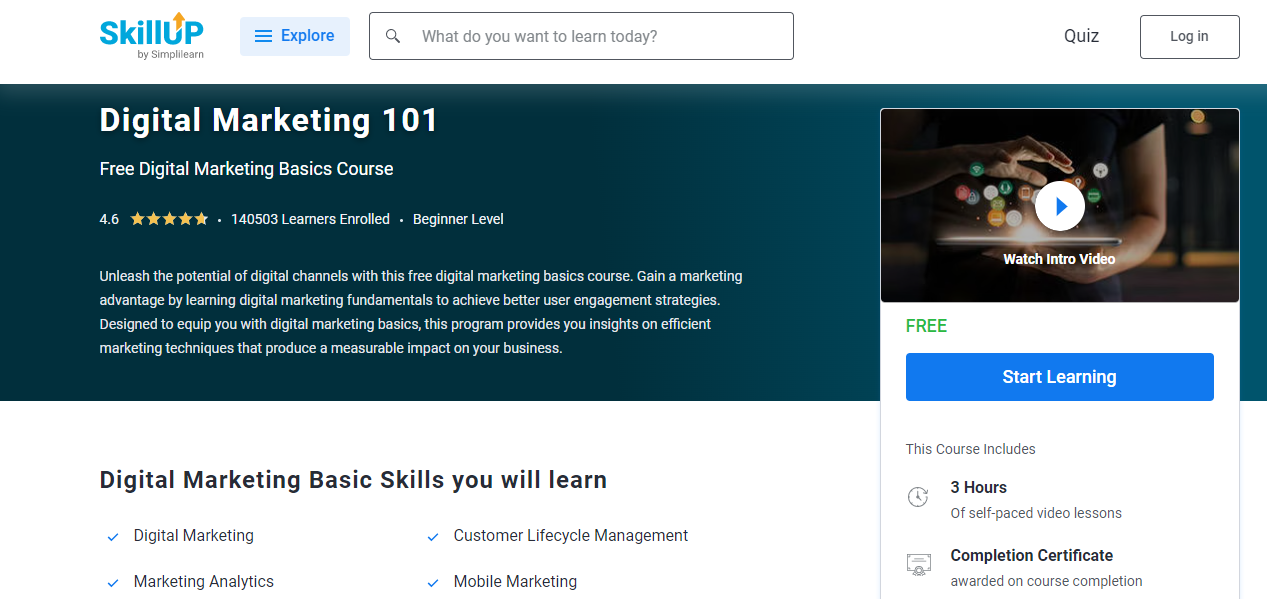Screen dimensions: 1267x599
Task: Click the fifth star in the rating
Action: [x=200, y=218]
